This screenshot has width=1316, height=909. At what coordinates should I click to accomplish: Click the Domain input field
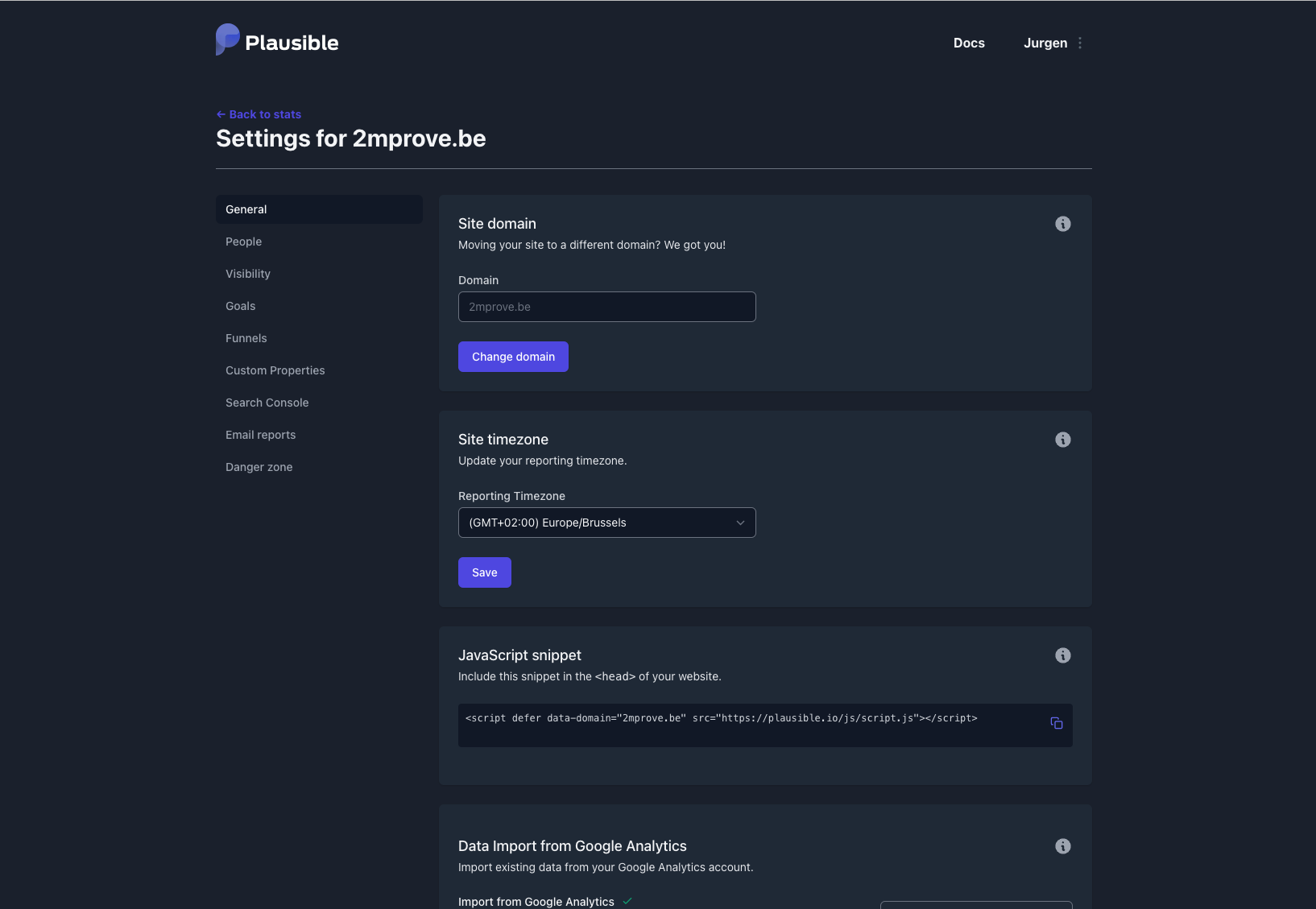[606, 307]
